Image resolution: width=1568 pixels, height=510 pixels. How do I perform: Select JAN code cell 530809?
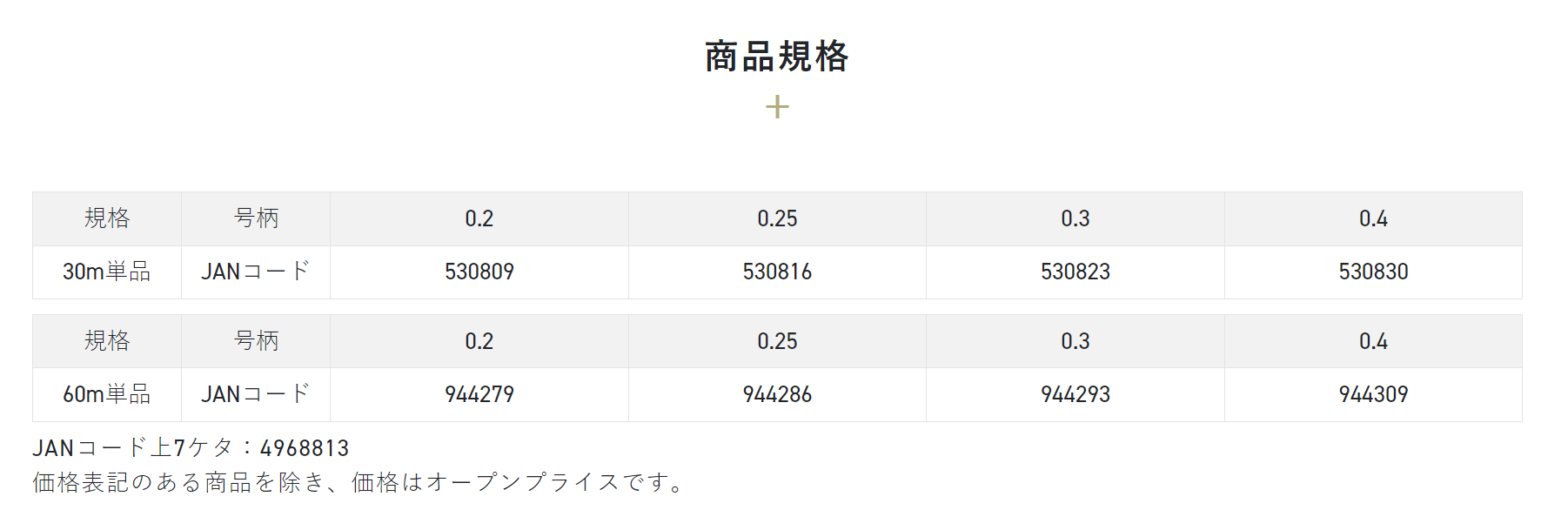[x=479, y=272]
